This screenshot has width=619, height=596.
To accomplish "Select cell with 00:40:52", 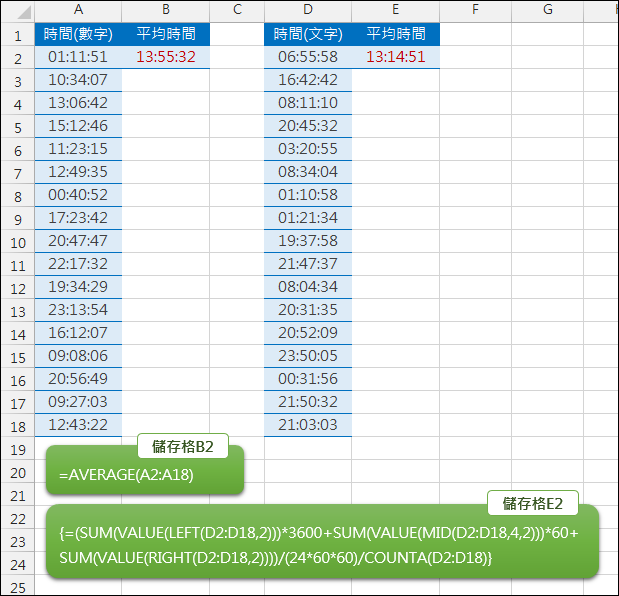I will [78, 195].
